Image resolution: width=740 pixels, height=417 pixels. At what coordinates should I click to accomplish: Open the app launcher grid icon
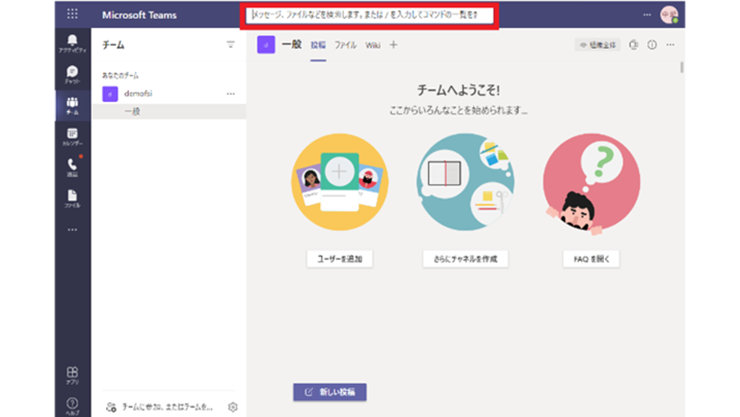(72, 14)
